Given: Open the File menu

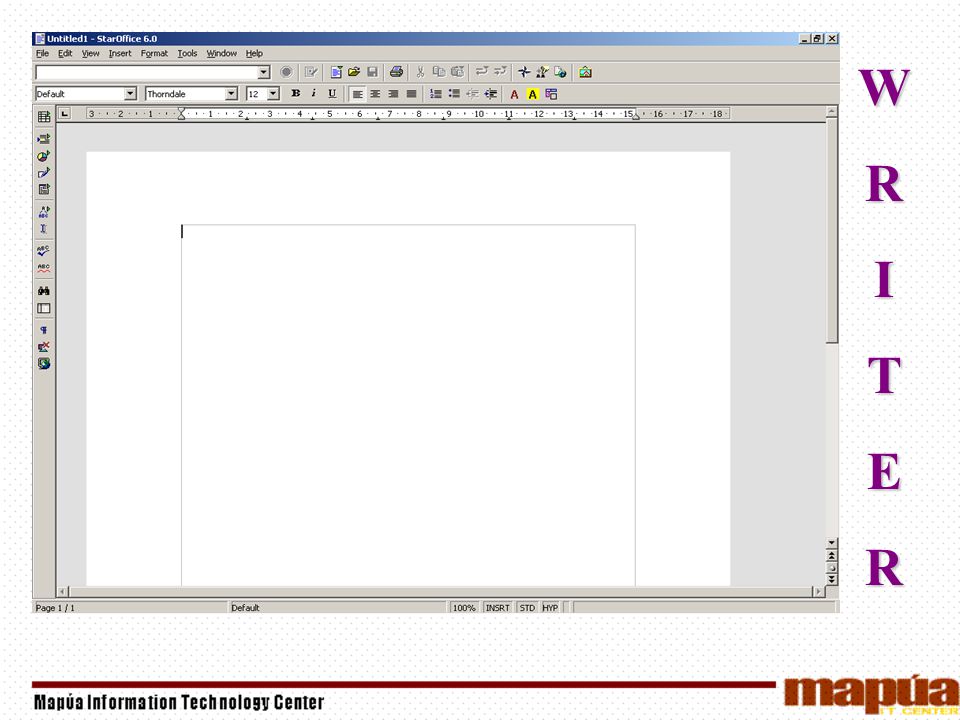Looking at the screenshot, I should point(42,53).
